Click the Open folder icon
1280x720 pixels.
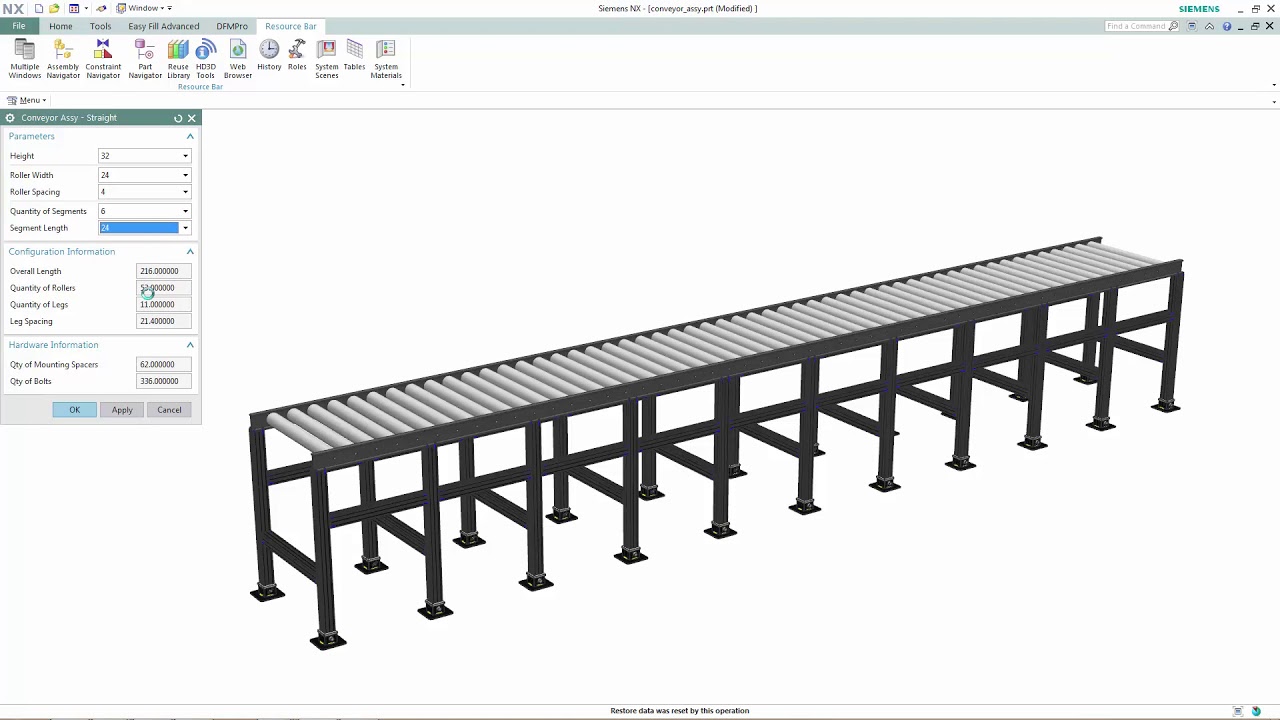[x=54, y=8]
